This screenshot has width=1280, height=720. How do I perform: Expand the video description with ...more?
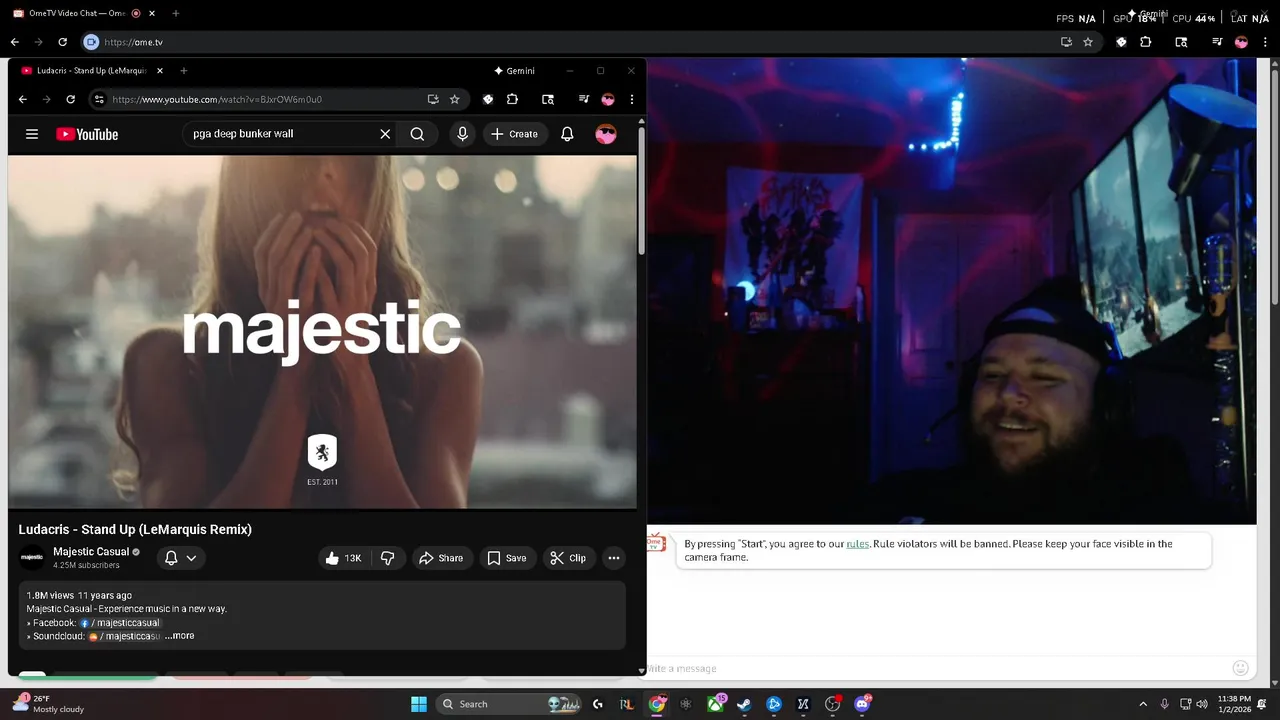coord(180,636)
